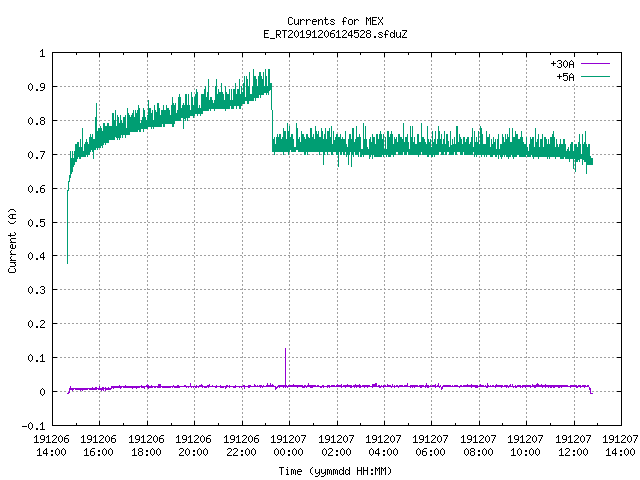The width and height of the screenshot is (640, 480).
Task: Click the '+30A' legend label
Action: tap(562, 64)
